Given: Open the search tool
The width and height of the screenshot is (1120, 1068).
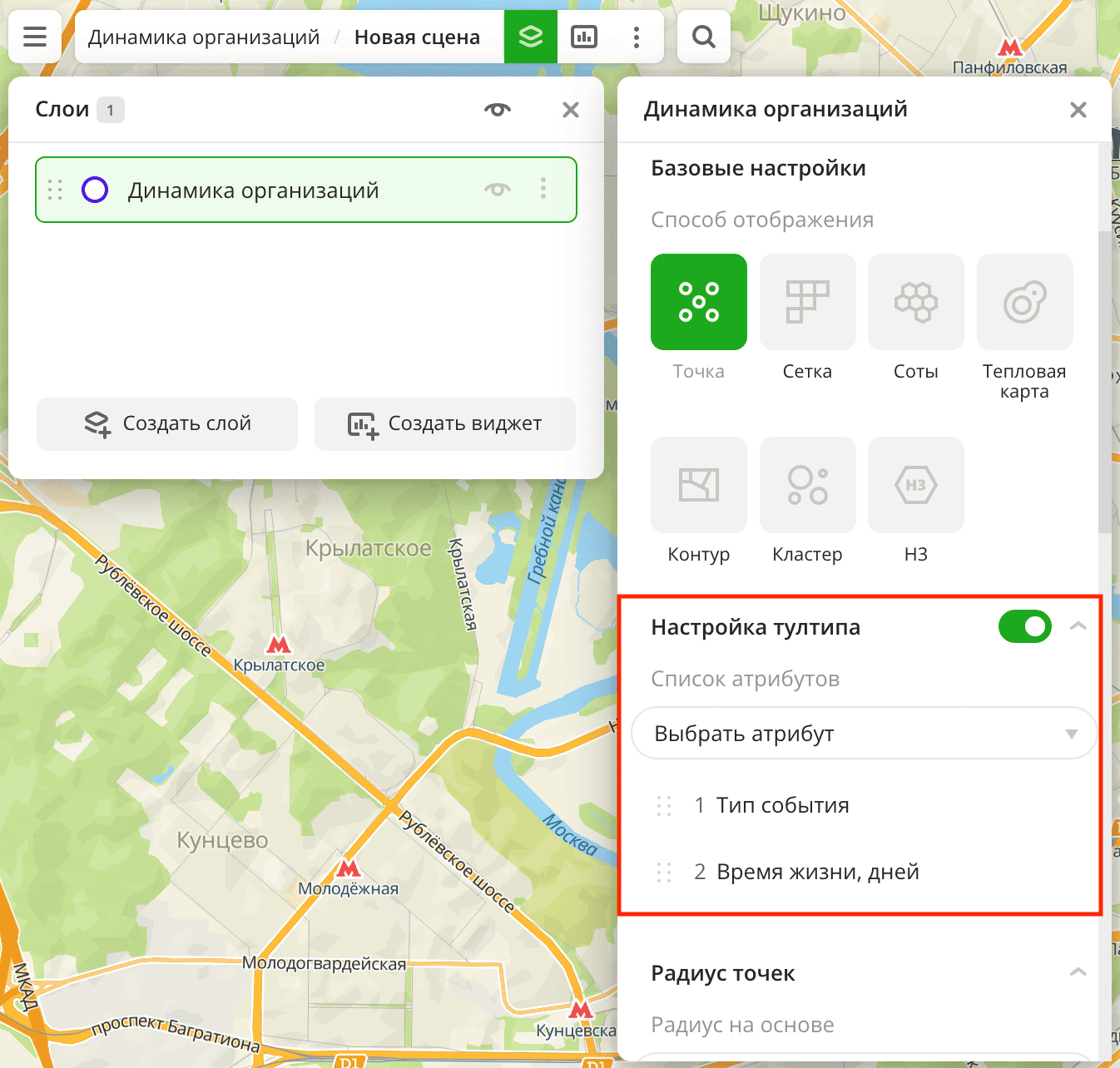Looking at the screenshot, I should [703, 37].
